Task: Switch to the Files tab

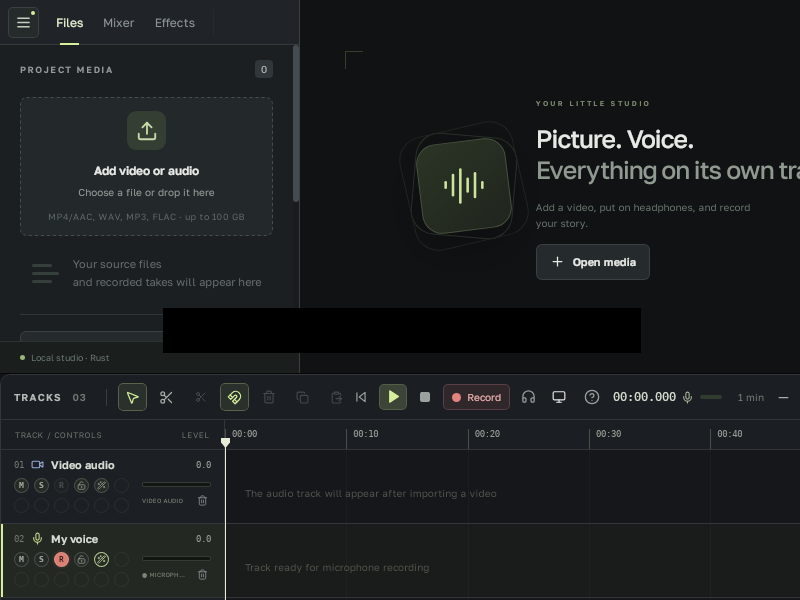Action: pos(69,23)
